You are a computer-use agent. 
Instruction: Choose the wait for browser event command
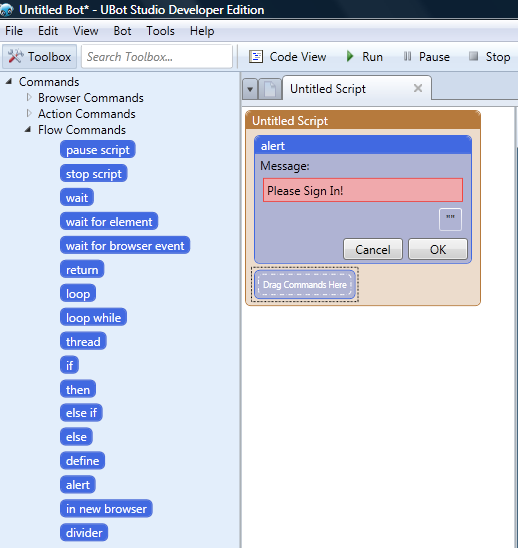[x=125, y=246]
